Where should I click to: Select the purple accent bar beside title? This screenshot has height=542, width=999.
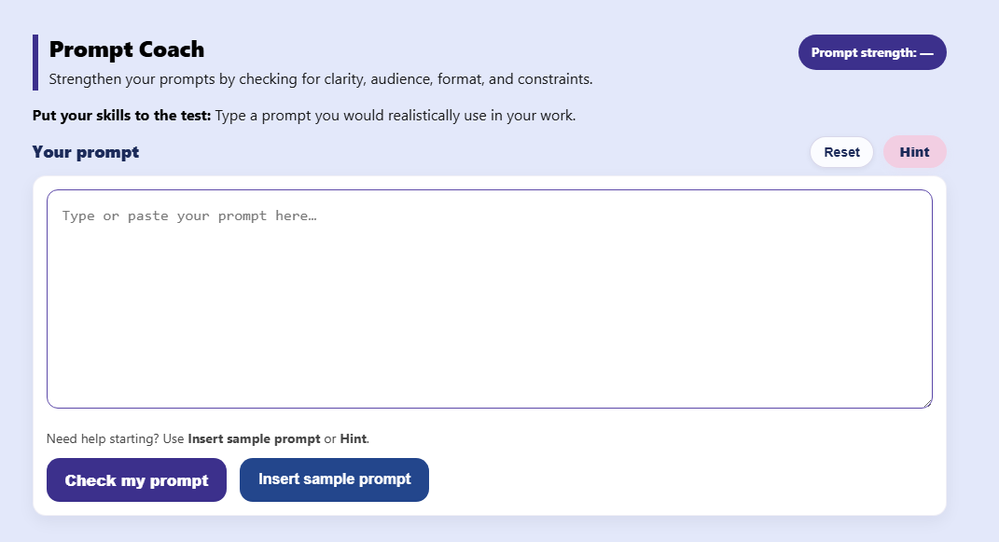click(x=35, y=62)
